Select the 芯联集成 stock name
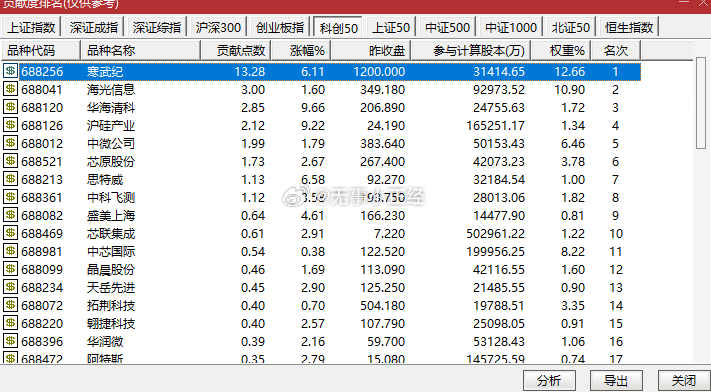 pyautogui.click(x=111, y=233)
